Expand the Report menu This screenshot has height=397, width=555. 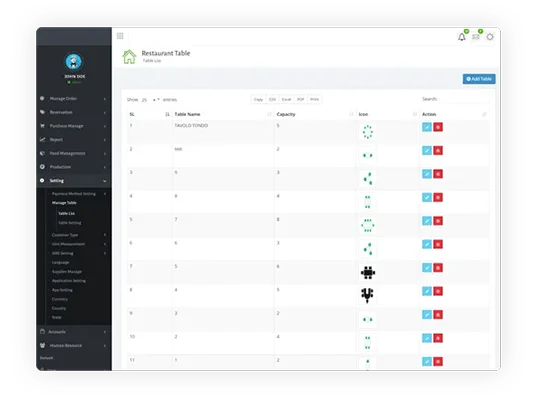coord(74,140)
